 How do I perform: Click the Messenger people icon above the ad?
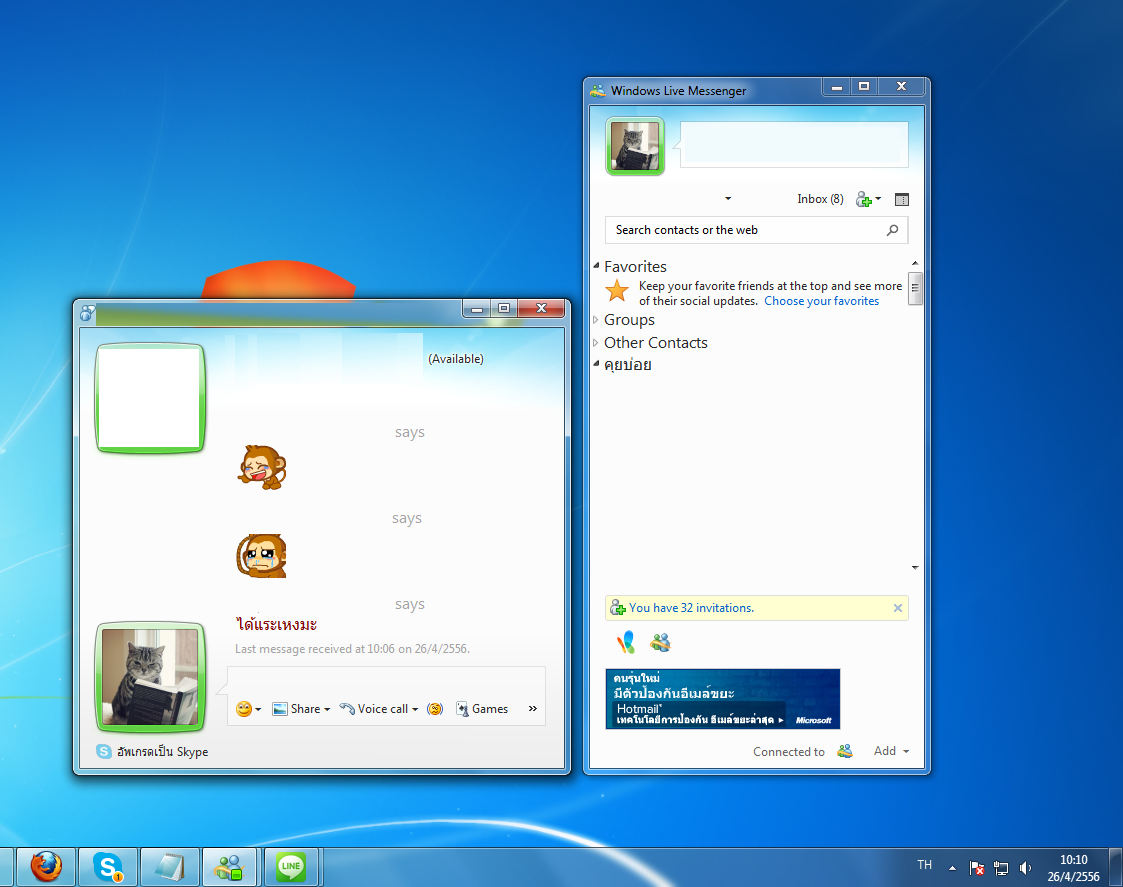coord(660,642)
